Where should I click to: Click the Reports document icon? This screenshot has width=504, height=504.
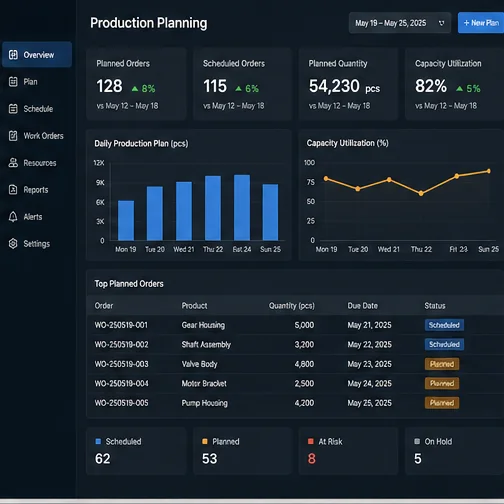[13, 190]
